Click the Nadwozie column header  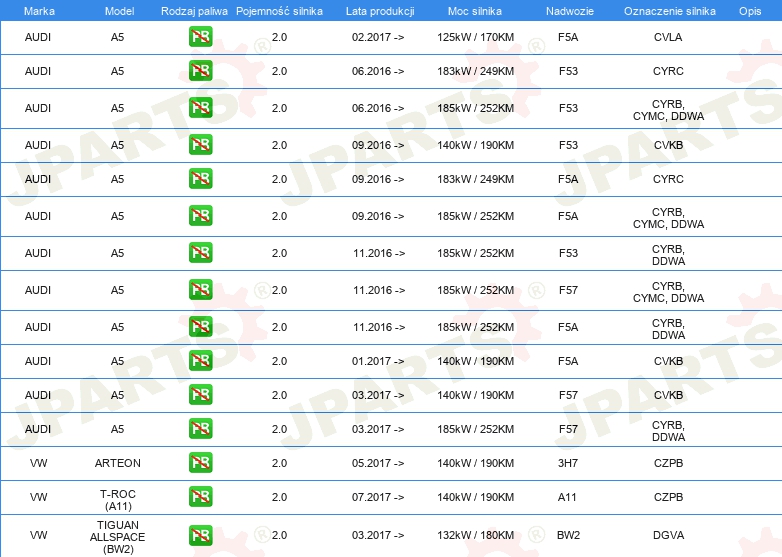(x=570, y=11)
